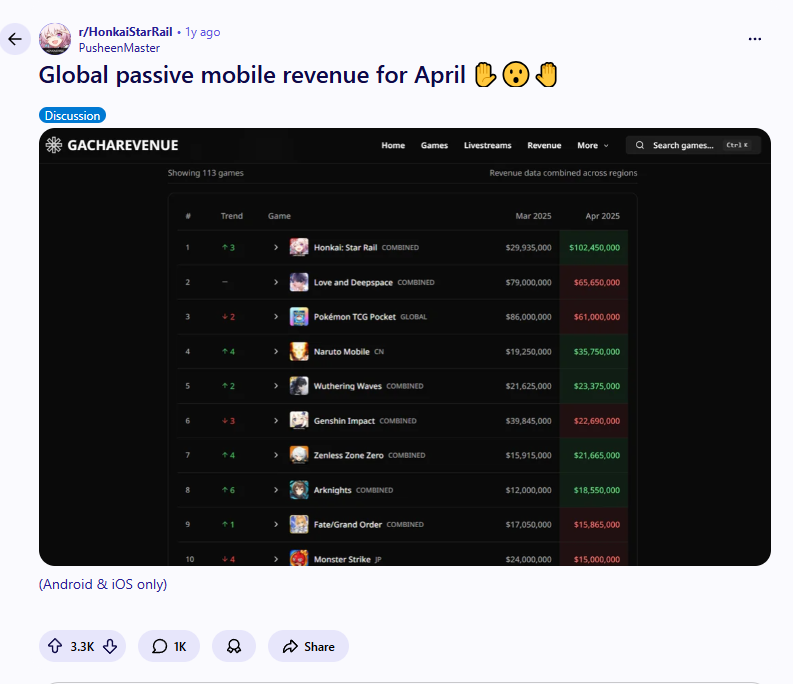The width and height of the screenshot is (793, 684).
Task: Upvote the post
Action: [x=55, y=646]
